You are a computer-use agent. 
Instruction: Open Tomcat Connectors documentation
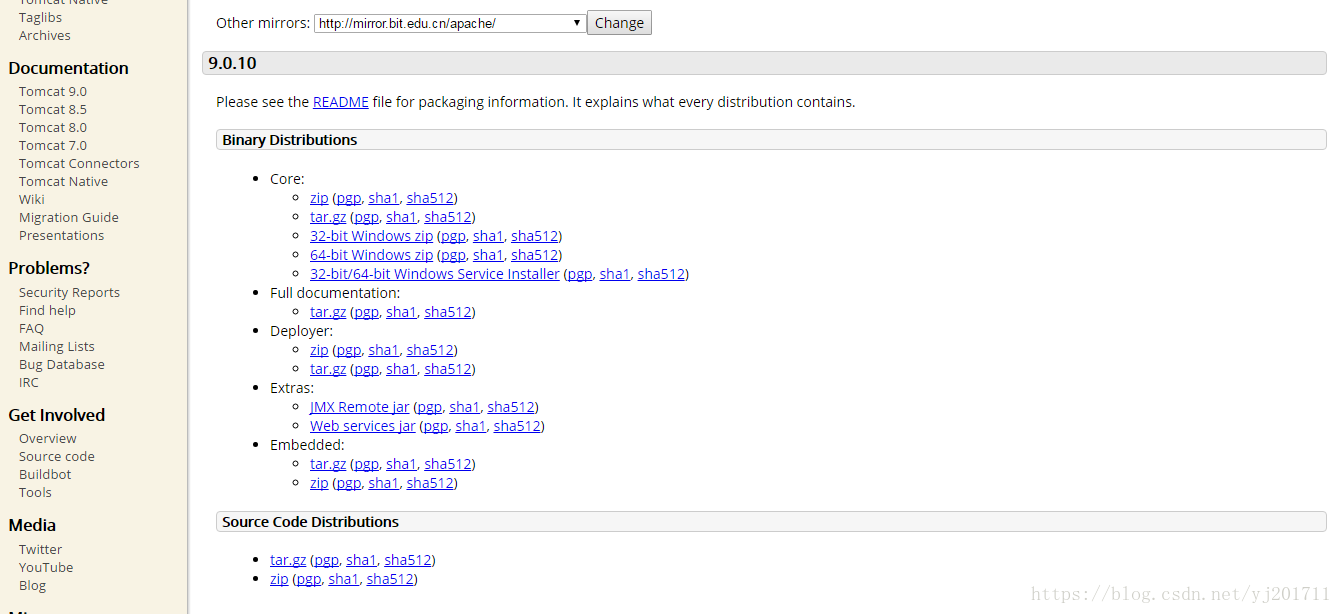click(79, 163)
